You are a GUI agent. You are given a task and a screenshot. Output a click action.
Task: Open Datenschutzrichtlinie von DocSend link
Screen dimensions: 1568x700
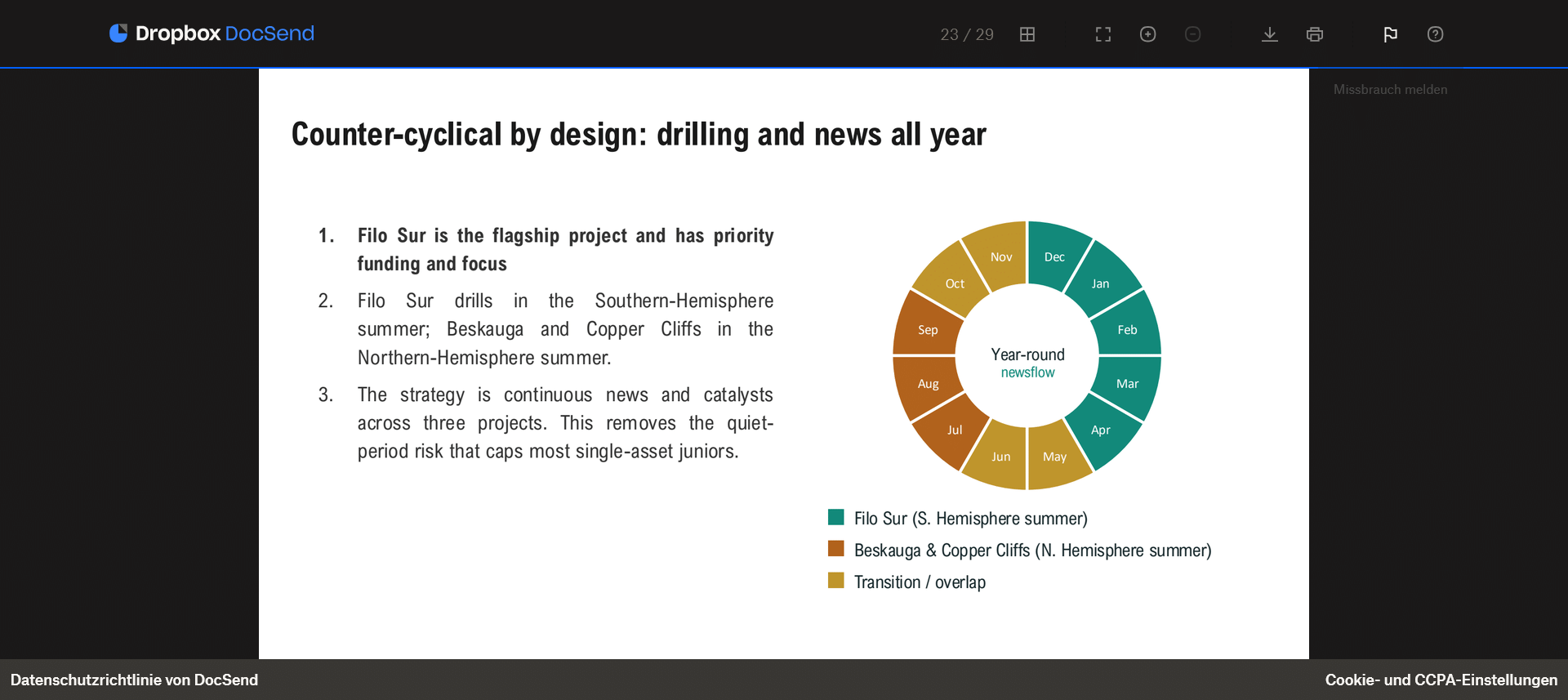pos(134,680)
